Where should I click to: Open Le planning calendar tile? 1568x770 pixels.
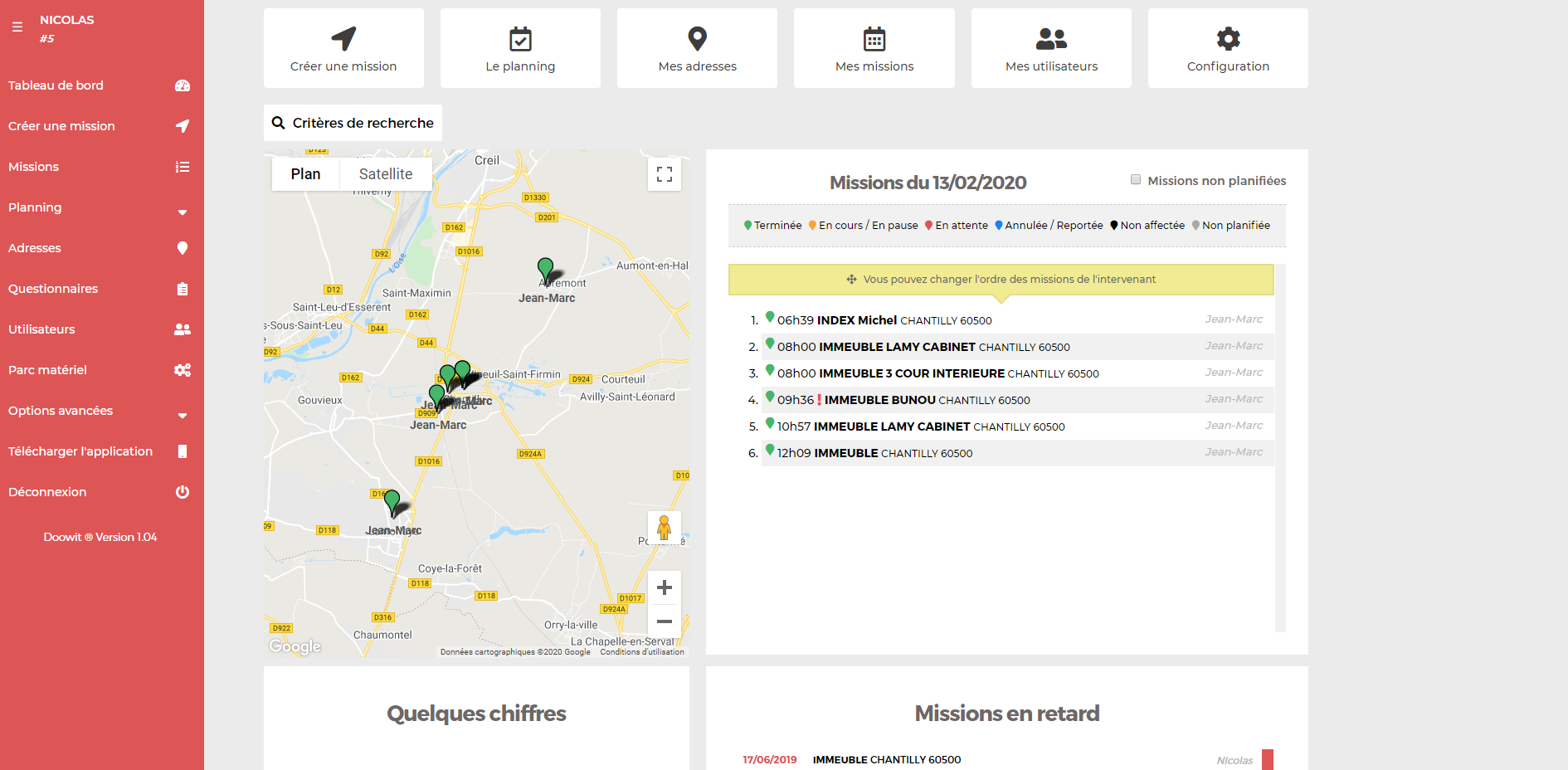click(520, 48)
